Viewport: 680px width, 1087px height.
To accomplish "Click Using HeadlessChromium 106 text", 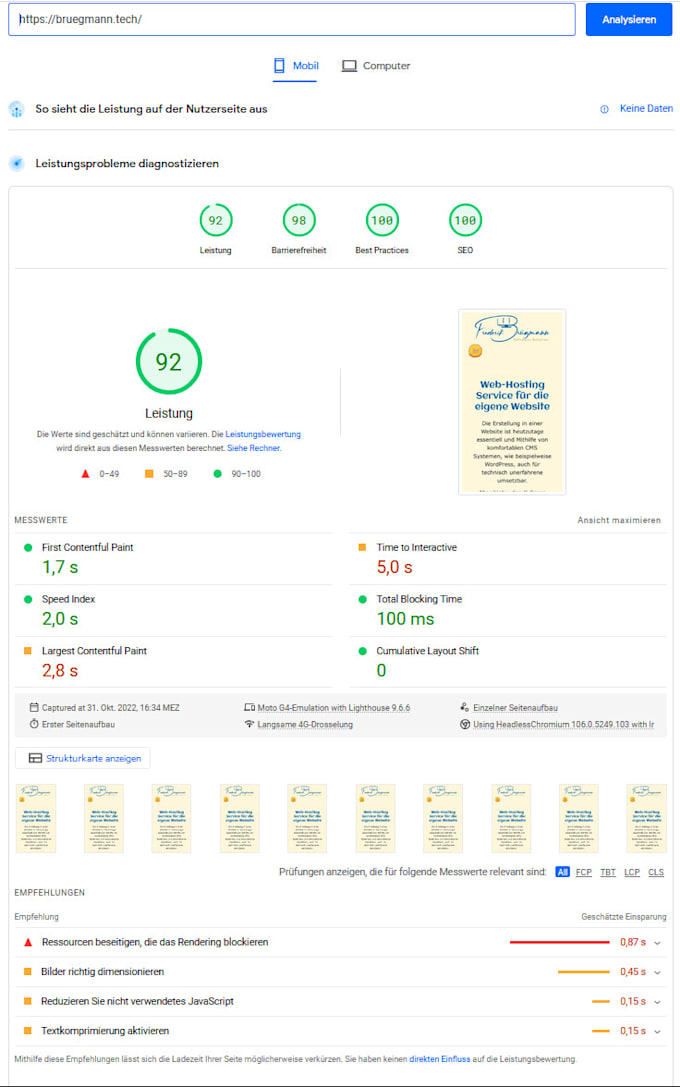I will 564,724.
